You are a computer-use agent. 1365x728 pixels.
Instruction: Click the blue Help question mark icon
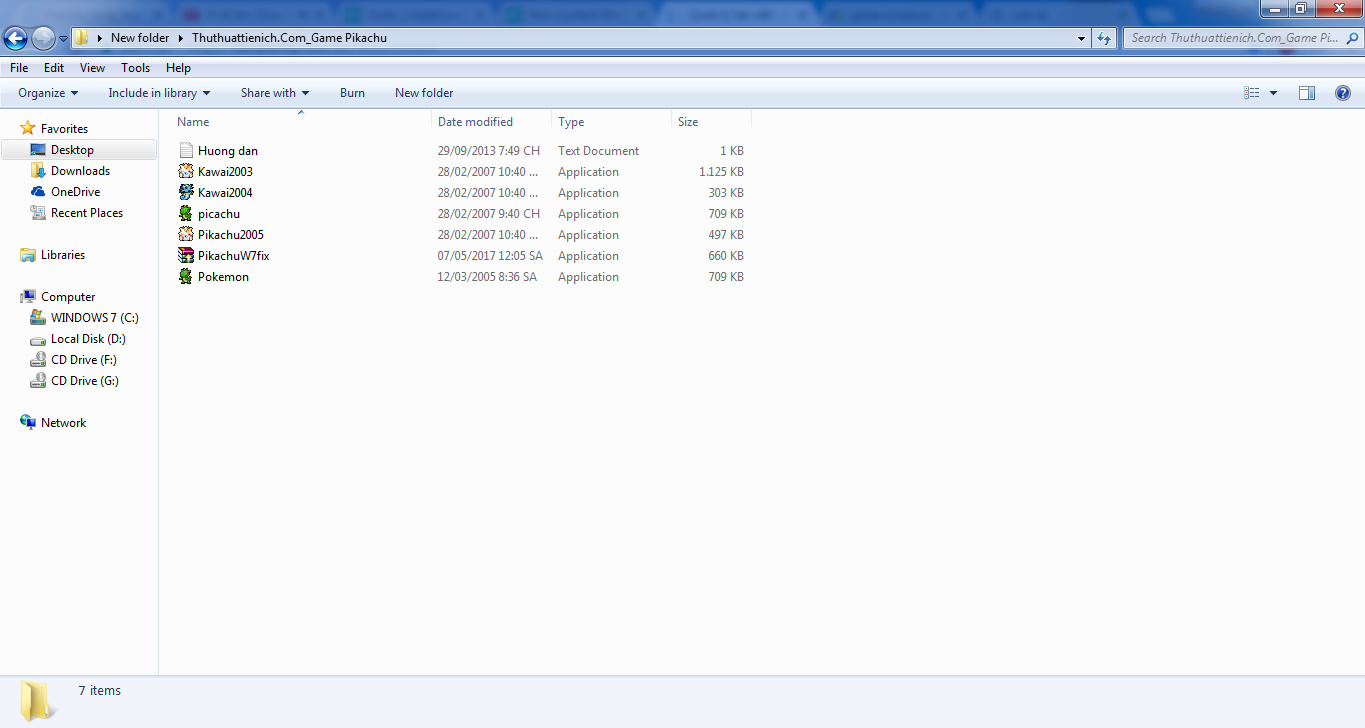click(x=1343, y=93)
